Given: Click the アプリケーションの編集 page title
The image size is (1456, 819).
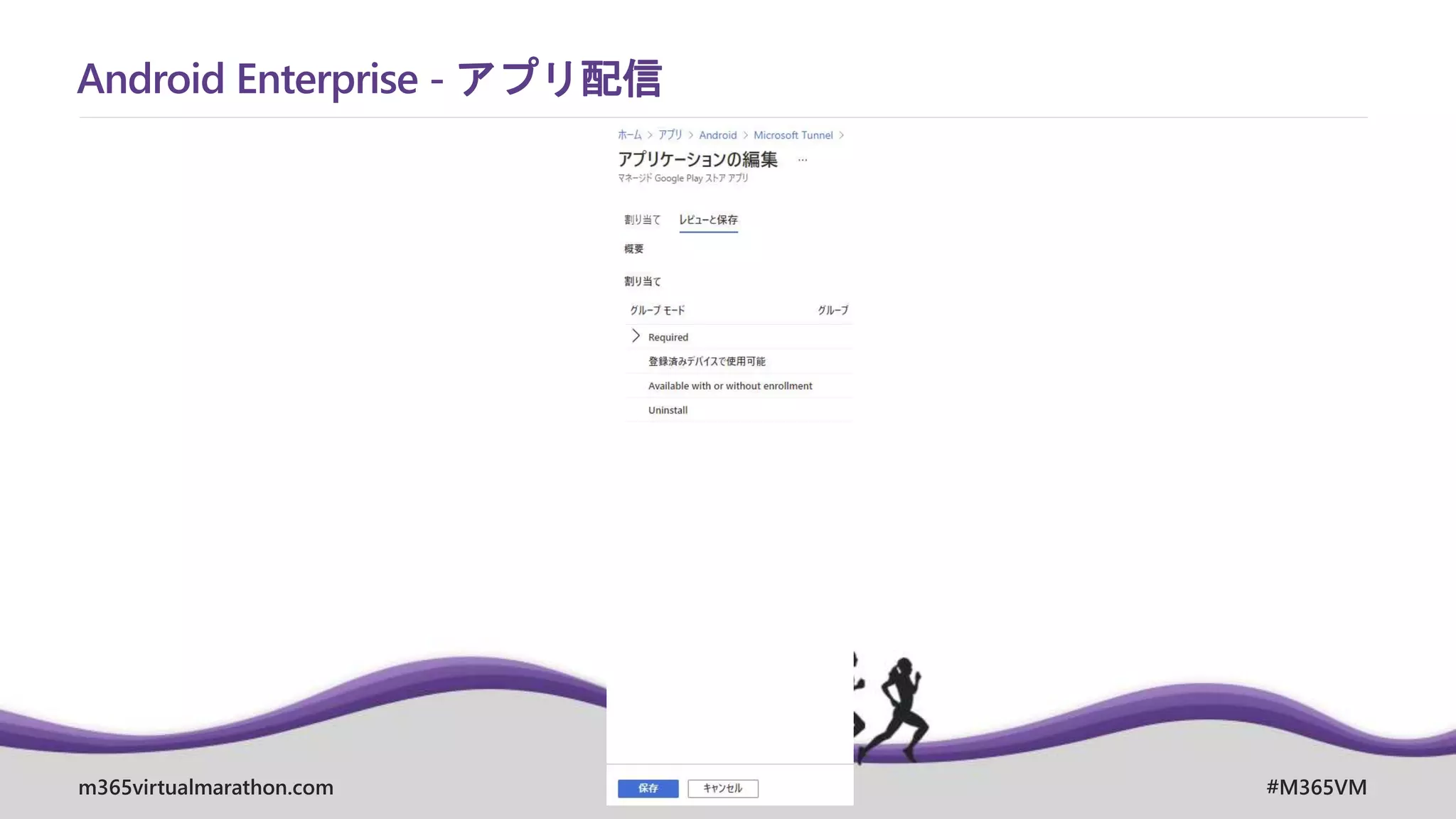Looking at the screenshot, I should [697, 159].
